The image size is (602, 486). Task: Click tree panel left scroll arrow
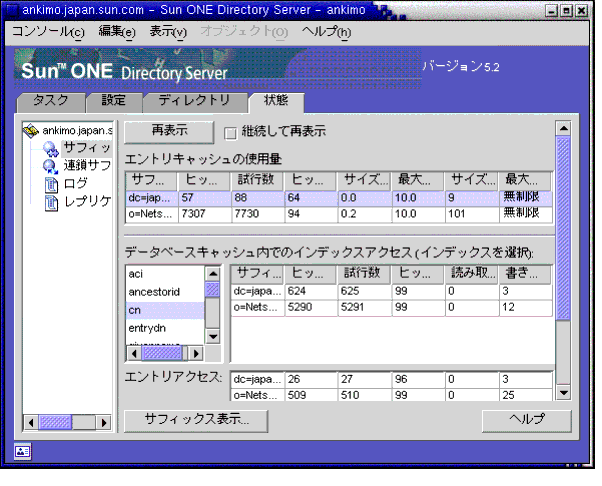click(31, 423)
